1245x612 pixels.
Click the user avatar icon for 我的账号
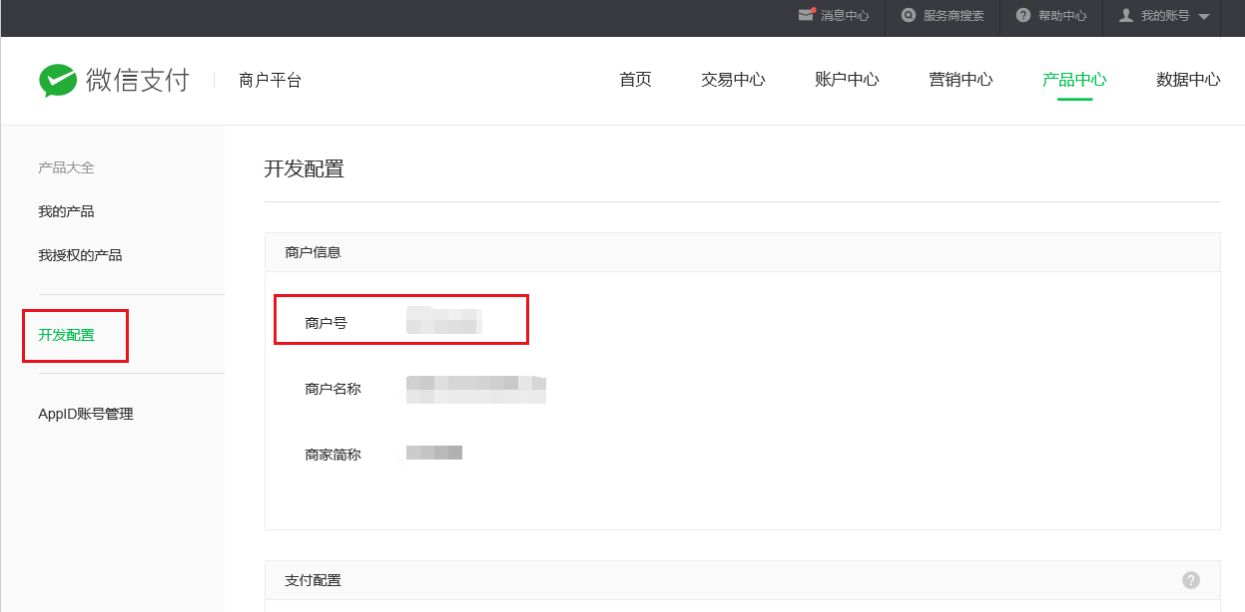[1126, 16]
